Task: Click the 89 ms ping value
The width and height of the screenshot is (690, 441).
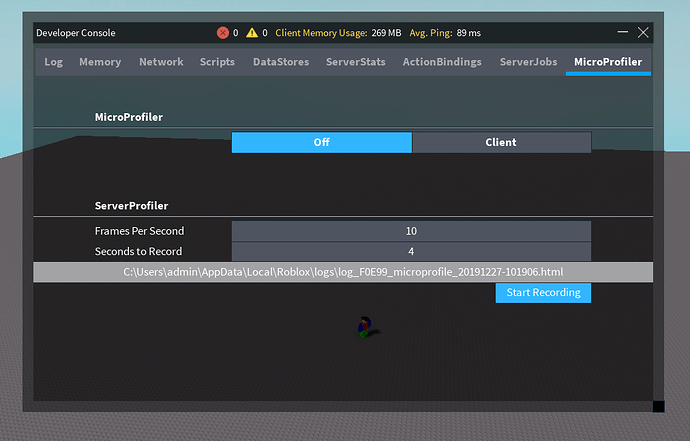Action: click(x=468, y=33)
